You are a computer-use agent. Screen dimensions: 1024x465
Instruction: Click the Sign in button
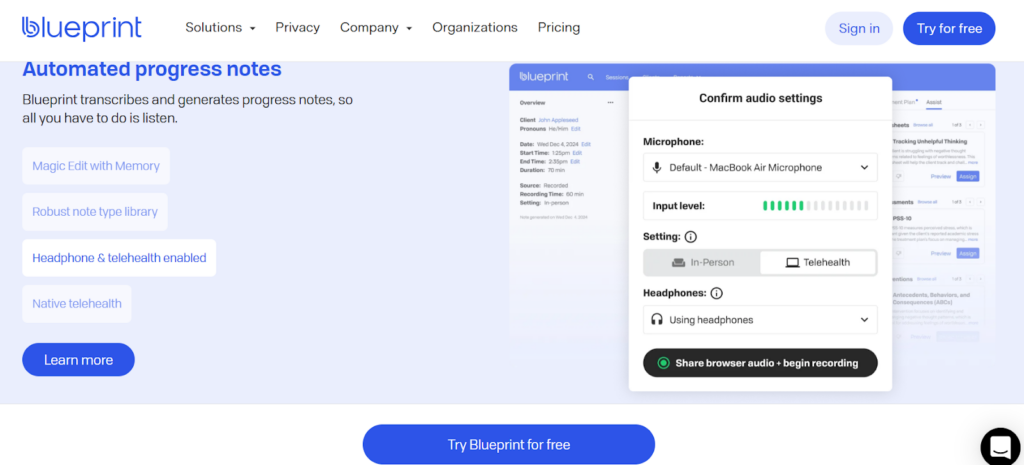[859, 29]
